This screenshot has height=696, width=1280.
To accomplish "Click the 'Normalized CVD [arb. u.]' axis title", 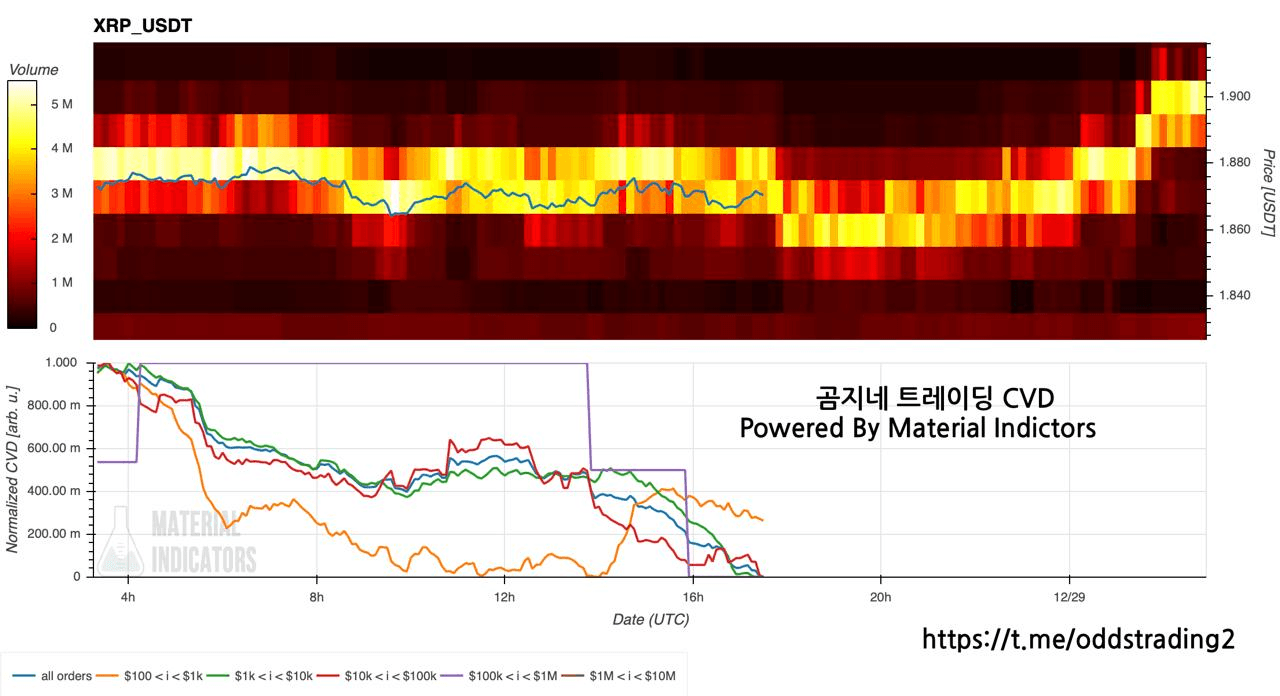I will [x=13, y=470].
